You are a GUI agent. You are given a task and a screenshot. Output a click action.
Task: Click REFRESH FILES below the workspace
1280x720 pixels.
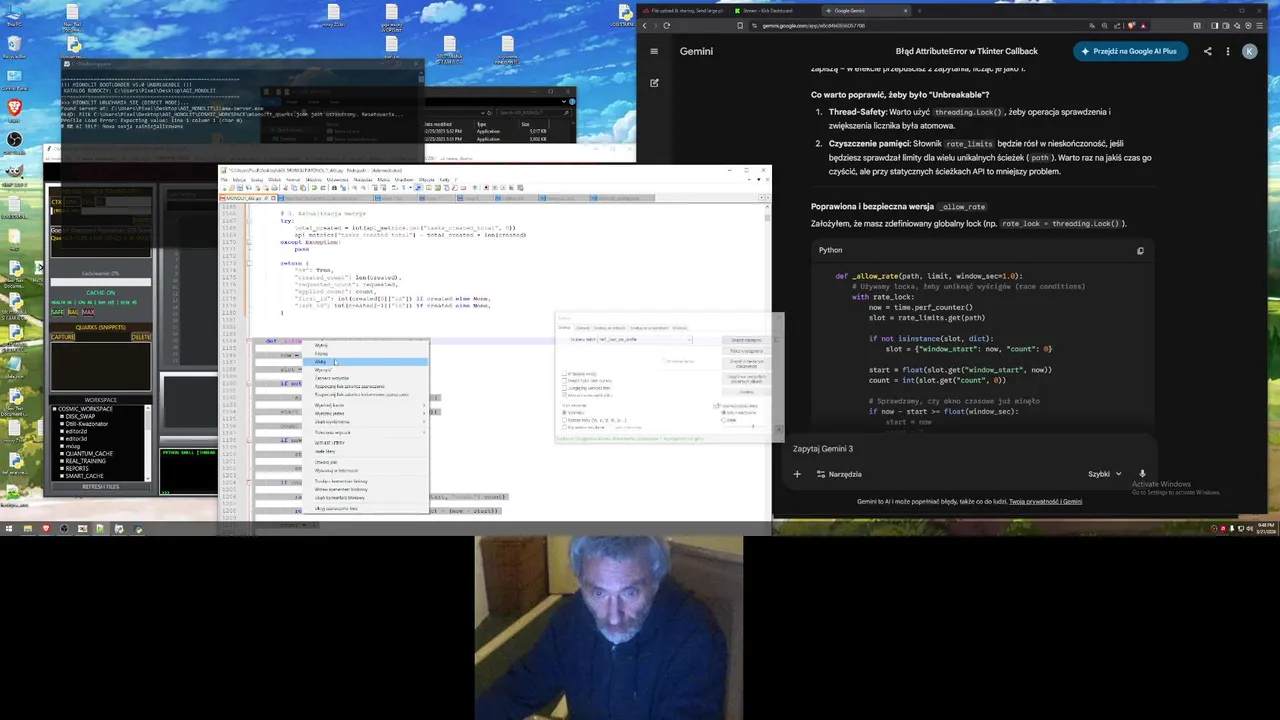click(100, 487)
